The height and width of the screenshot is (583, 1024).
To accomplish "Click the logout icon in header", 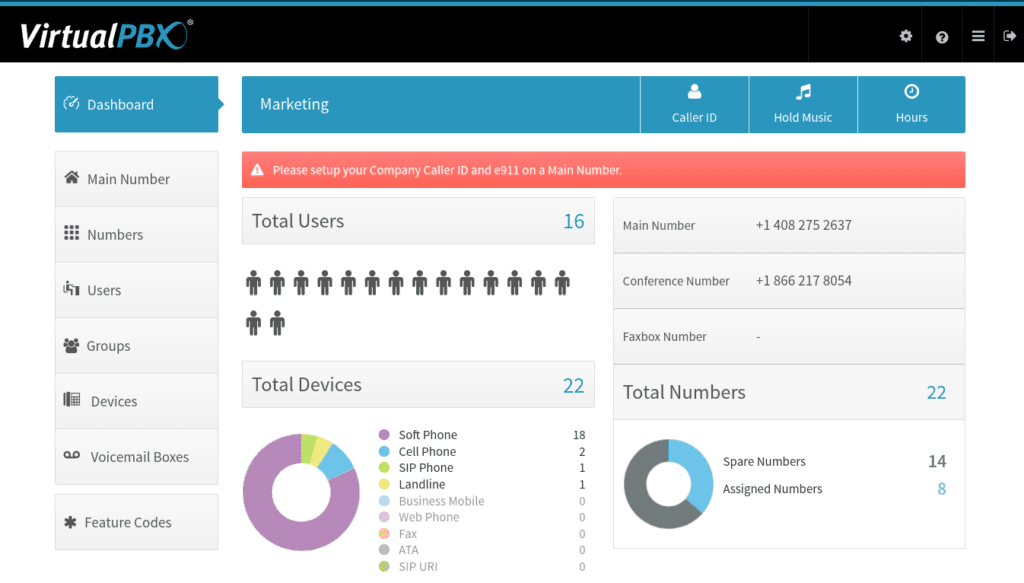I will [x=1009, y=36].
